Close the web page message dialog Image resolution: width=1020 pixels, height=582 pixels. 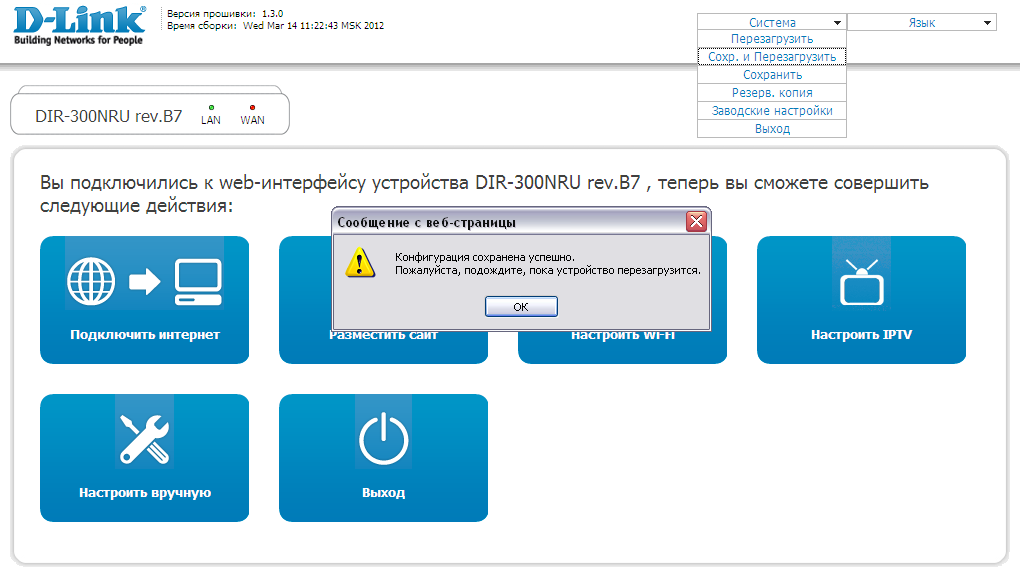[x=696, y=222]
